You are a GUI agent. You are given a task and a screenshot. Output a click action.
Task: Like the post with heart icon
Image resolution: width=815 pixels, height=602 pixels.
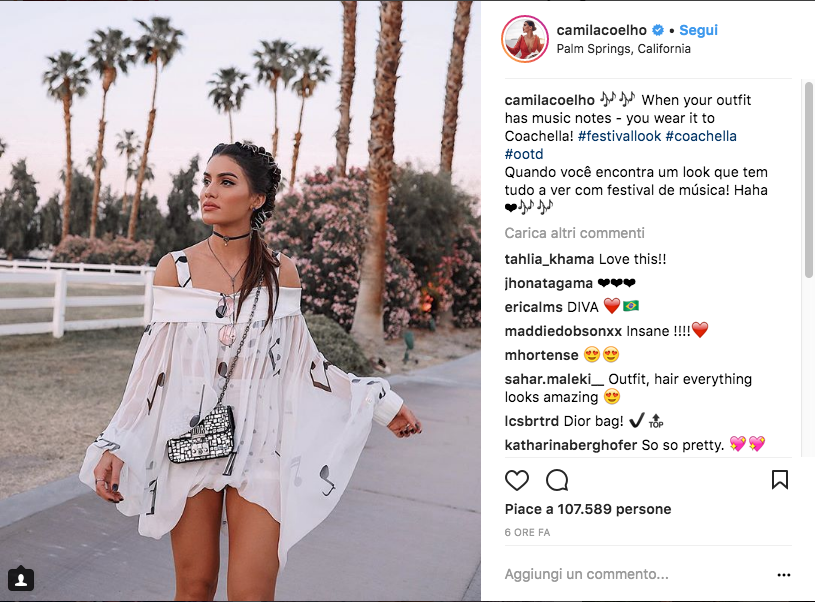517,480
